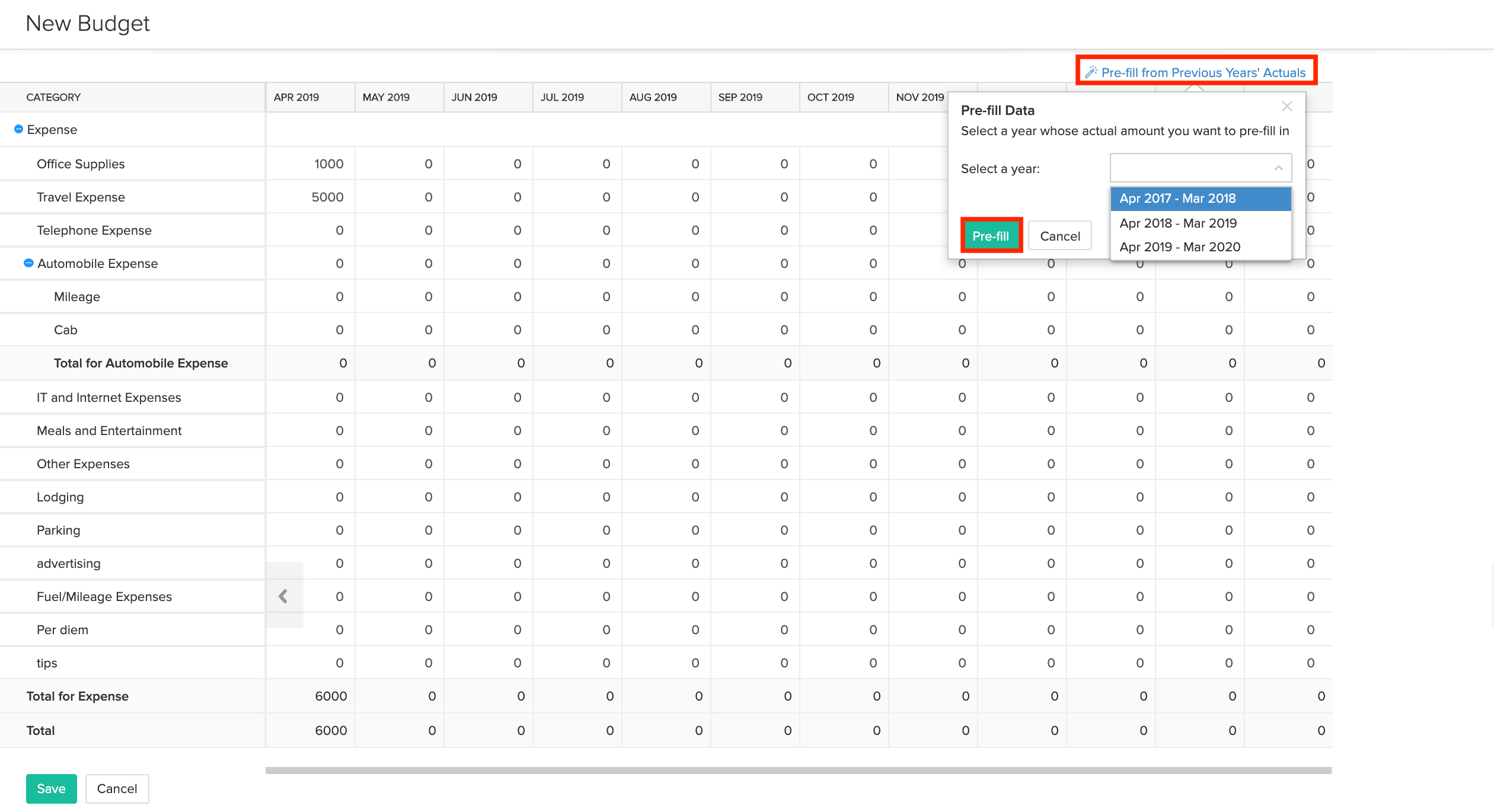The image size is (1494, 812).
Task: Edit Travel Expense amount for Apr 2019
Action: coord(311,197)
